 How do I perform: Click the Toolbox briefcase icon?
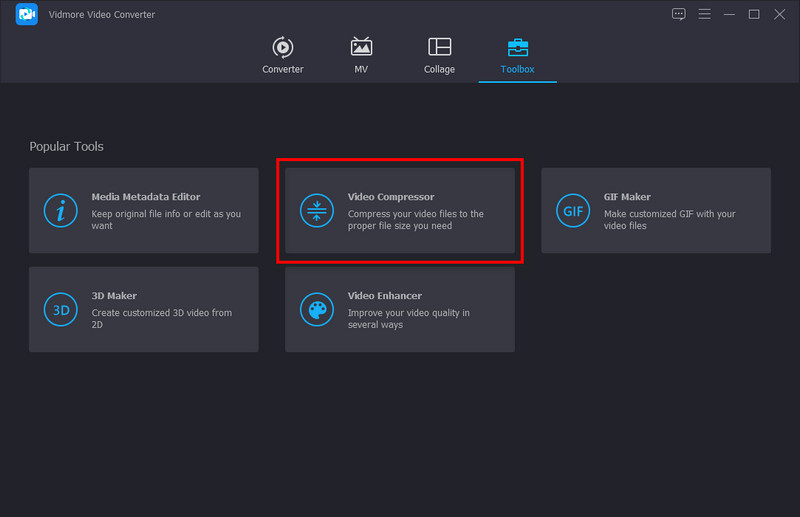518,47
